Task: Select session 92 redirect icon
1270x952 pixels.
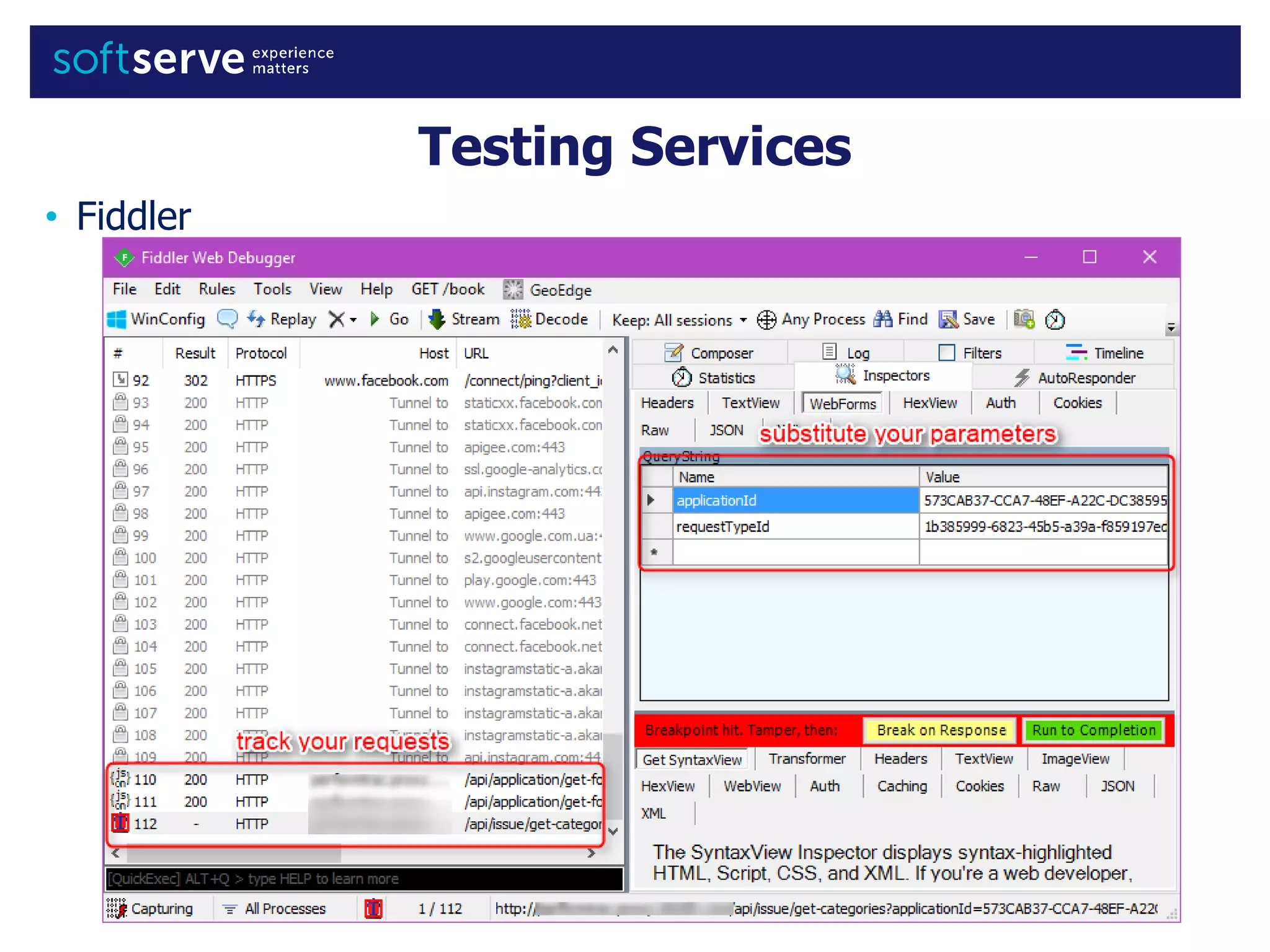Action: click(x=120, y=379)
